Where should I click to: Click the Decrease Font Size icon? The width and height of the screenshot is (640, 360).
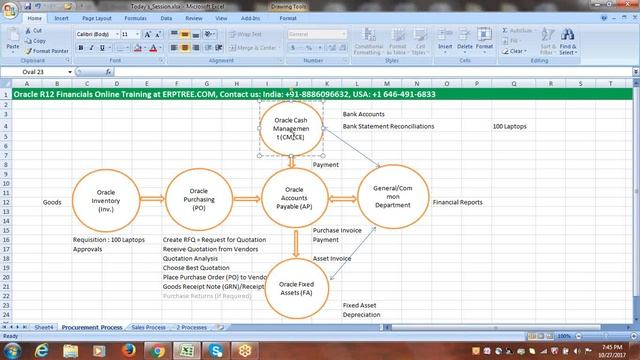pyautogui.click(x=157, y=34)
